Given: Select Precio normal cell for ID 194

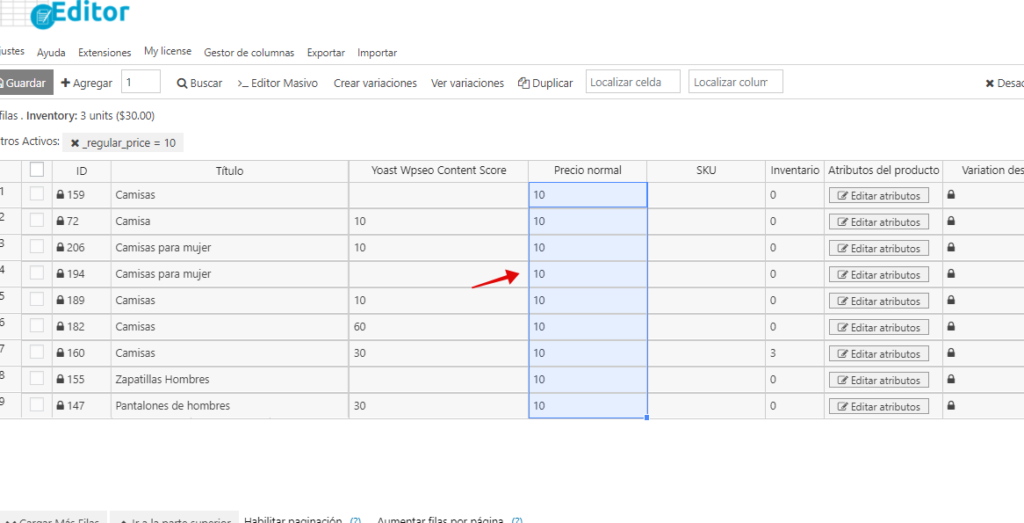Looking at the screenshot, I should (x=588, y=274).
